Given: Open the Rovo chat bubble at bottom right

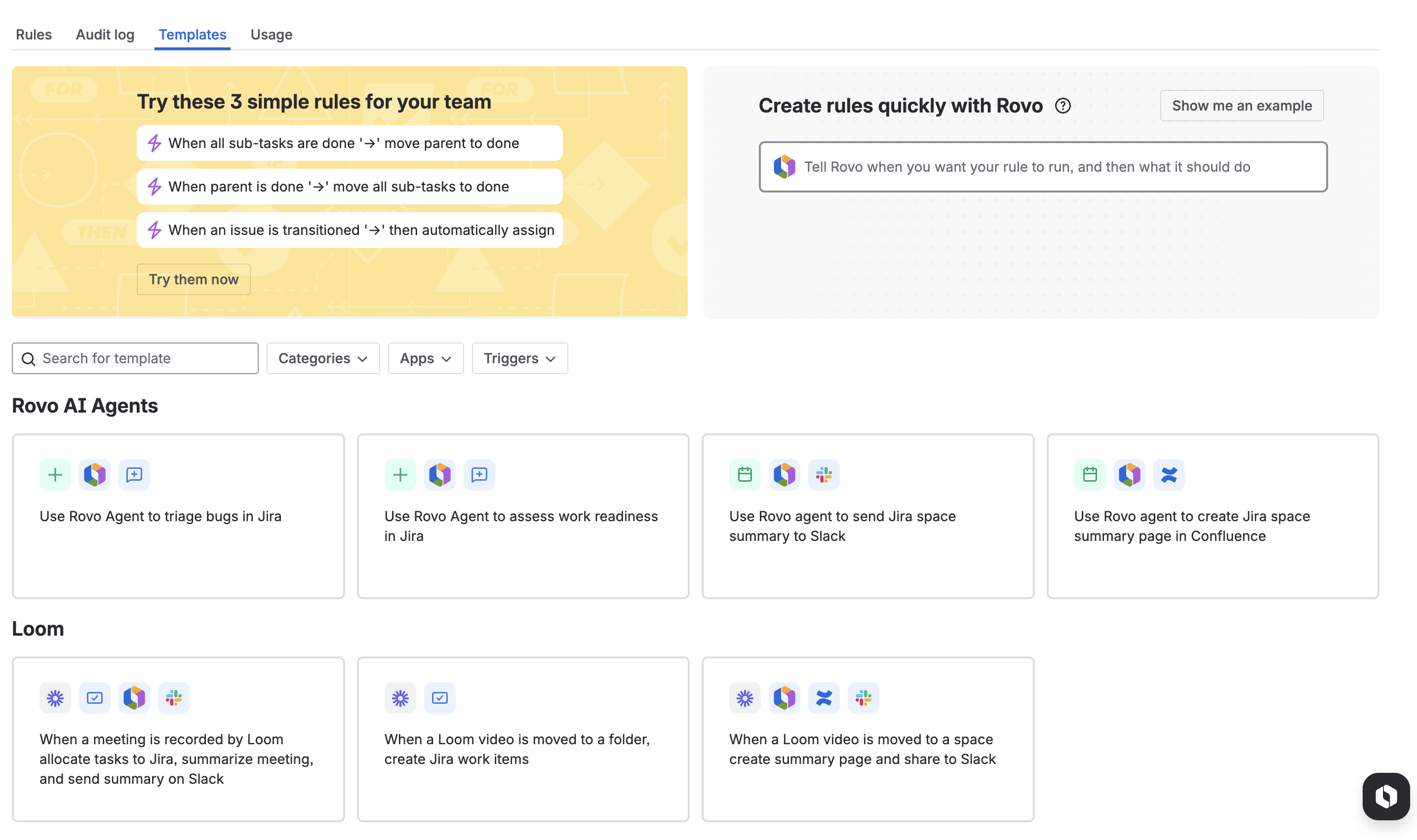Looking at the screenshot, I should point(1385,796).
